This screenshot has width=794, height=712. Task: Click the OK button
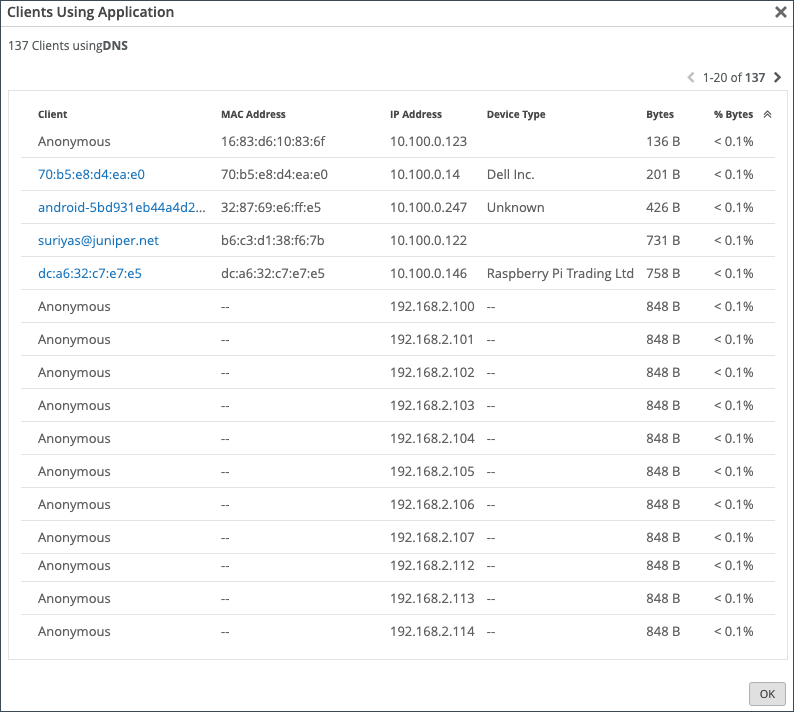(x=766, y=693)
